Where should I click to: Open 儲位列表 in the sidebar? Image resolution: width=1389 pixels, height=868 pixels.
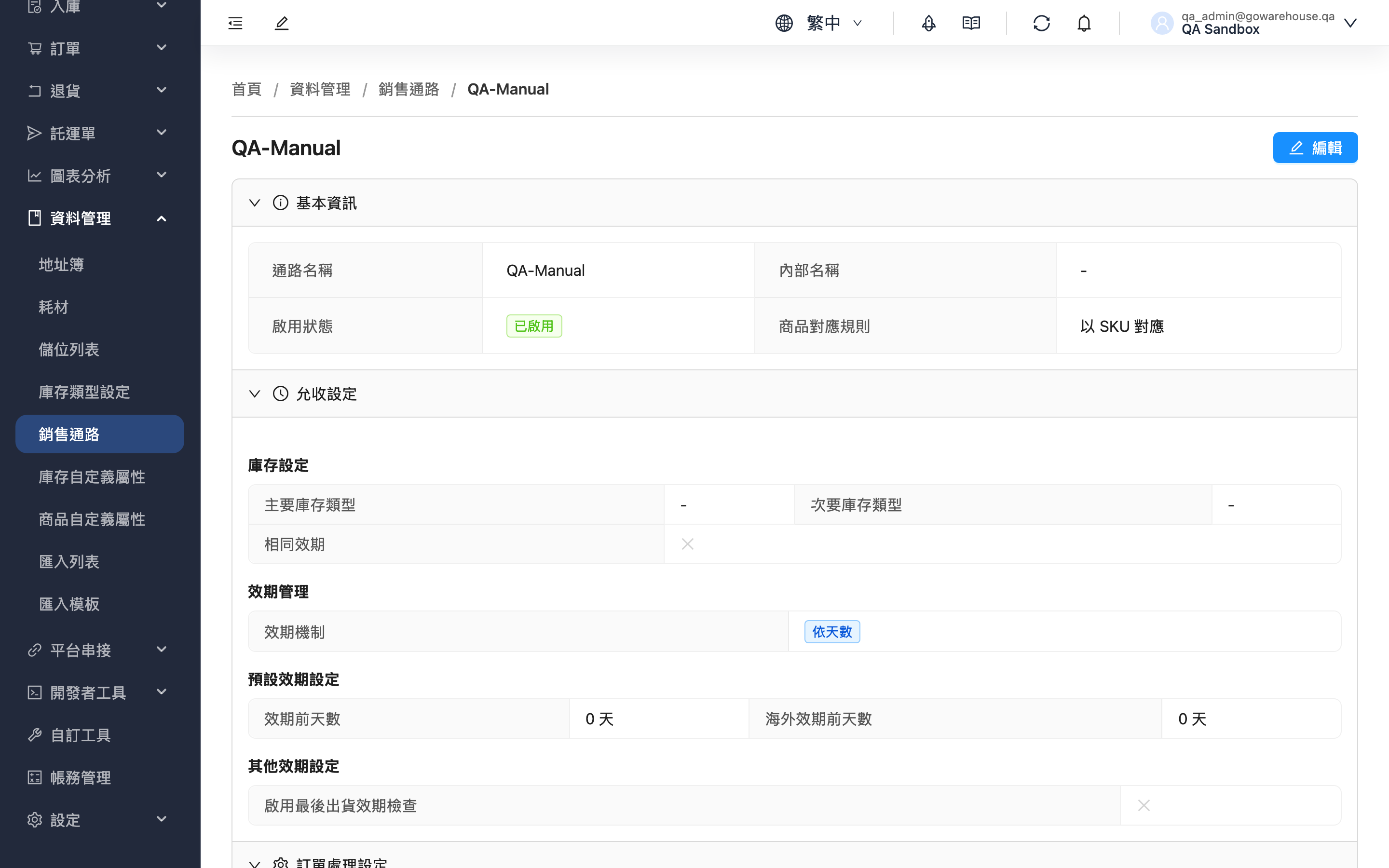point(99,350)
